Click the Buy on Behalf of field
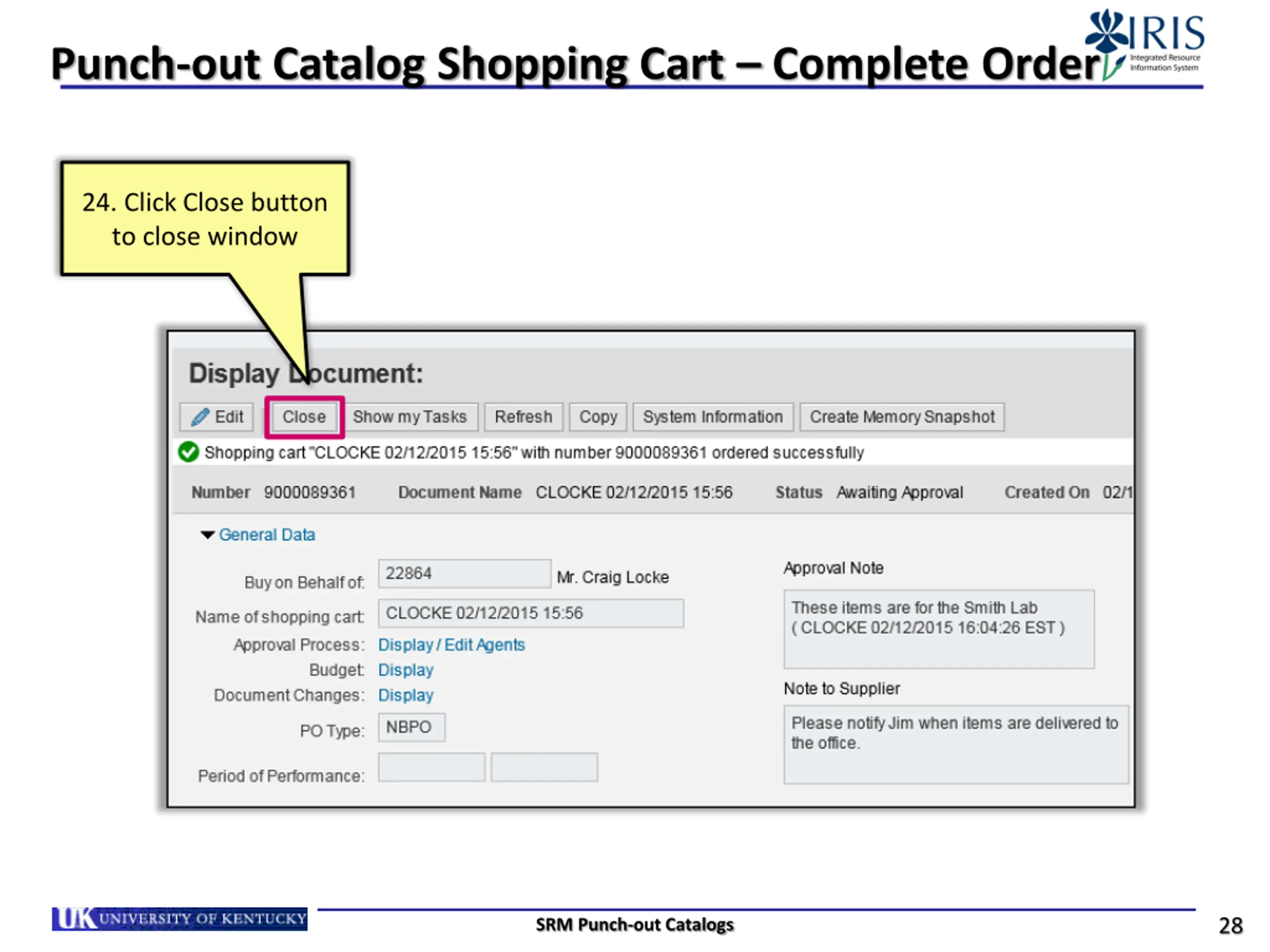Screen dimensions: 1270x952 click(x=464, y=573)
